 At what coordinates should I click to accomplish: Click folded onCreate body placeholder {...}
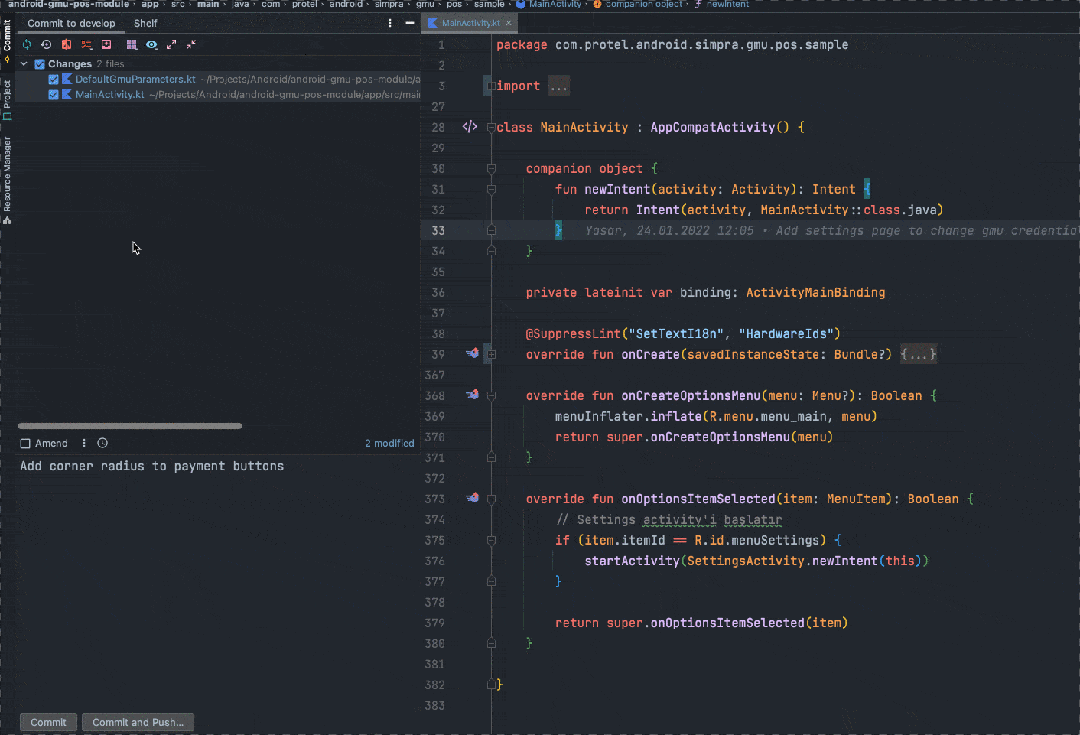(x=918, y=354)
